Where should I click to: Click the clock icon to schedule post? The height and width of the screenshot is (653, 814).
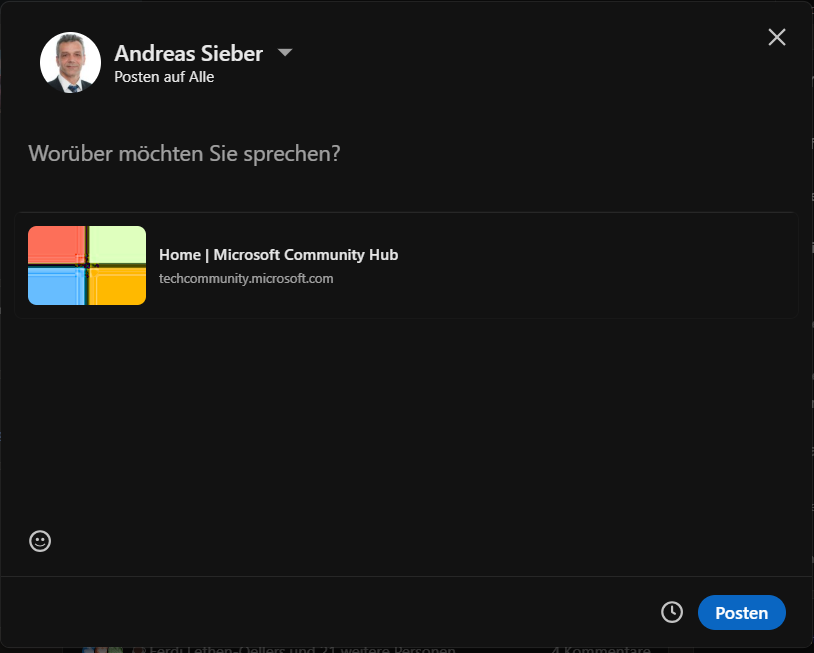tap(672, 612)
